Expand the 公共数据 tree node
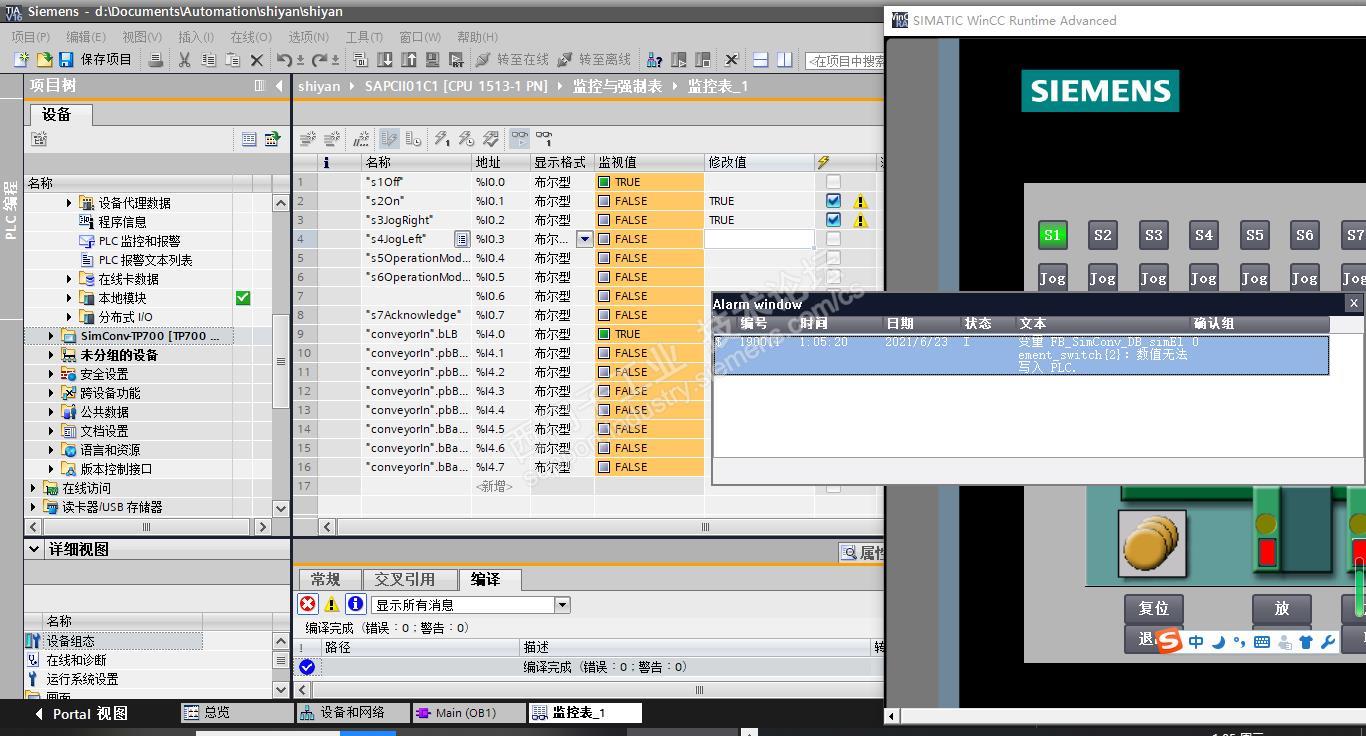 point(52,412)
